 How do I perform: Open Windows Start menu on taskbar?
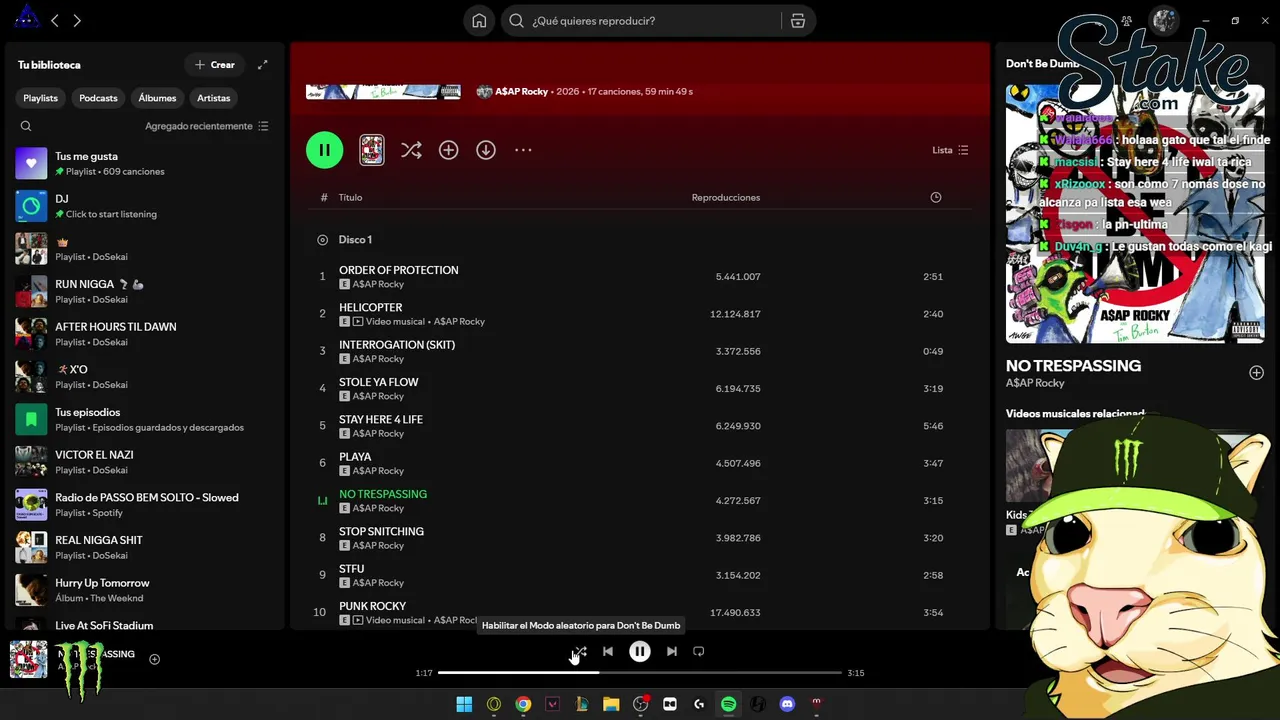[464, 704]
